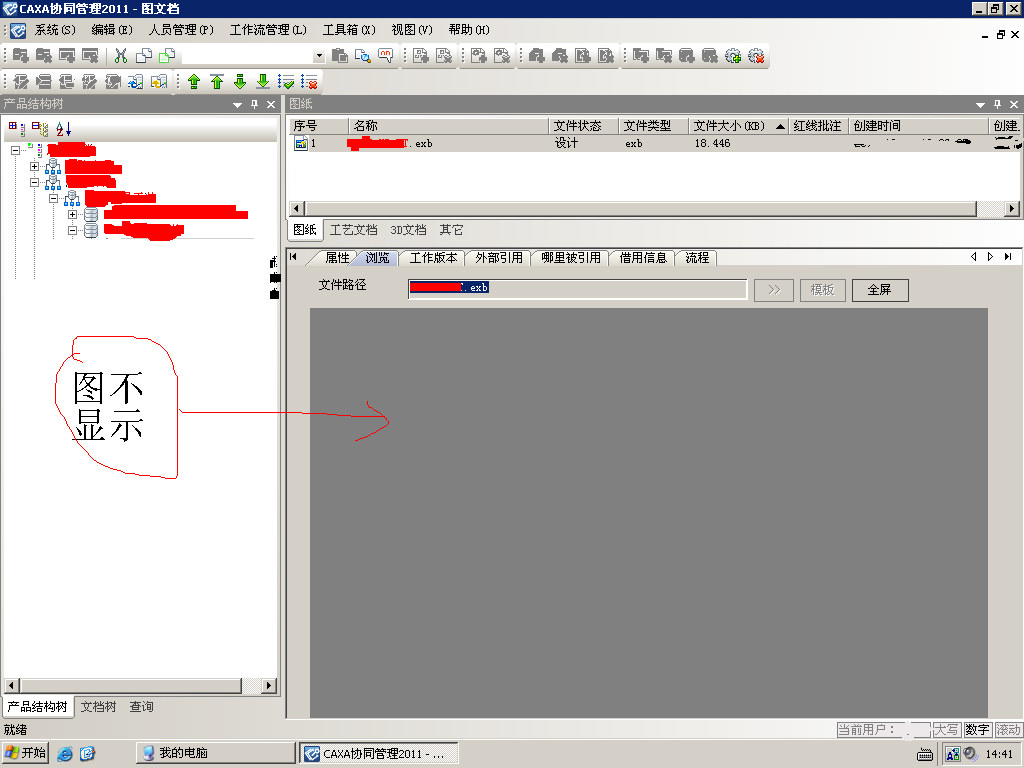The width and height of the screenshot is (1024, 768).
Task: Jump to the last detail tab with the end arrow
Action: (x=1008, y=257)
